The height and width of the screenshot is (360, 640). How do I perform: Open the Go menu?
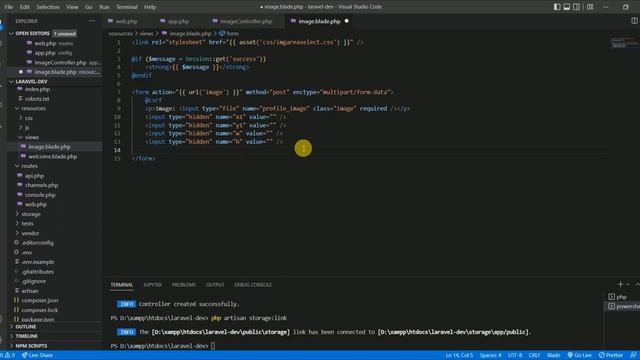pos(89,7)
